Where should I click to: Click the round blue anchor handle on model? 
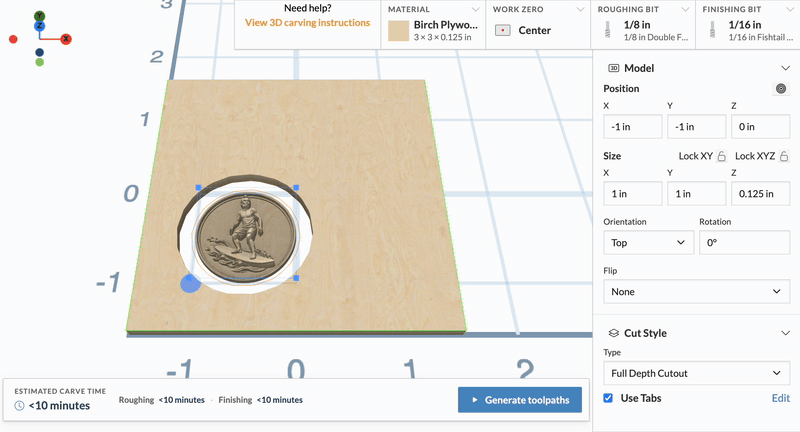[190, 283]
